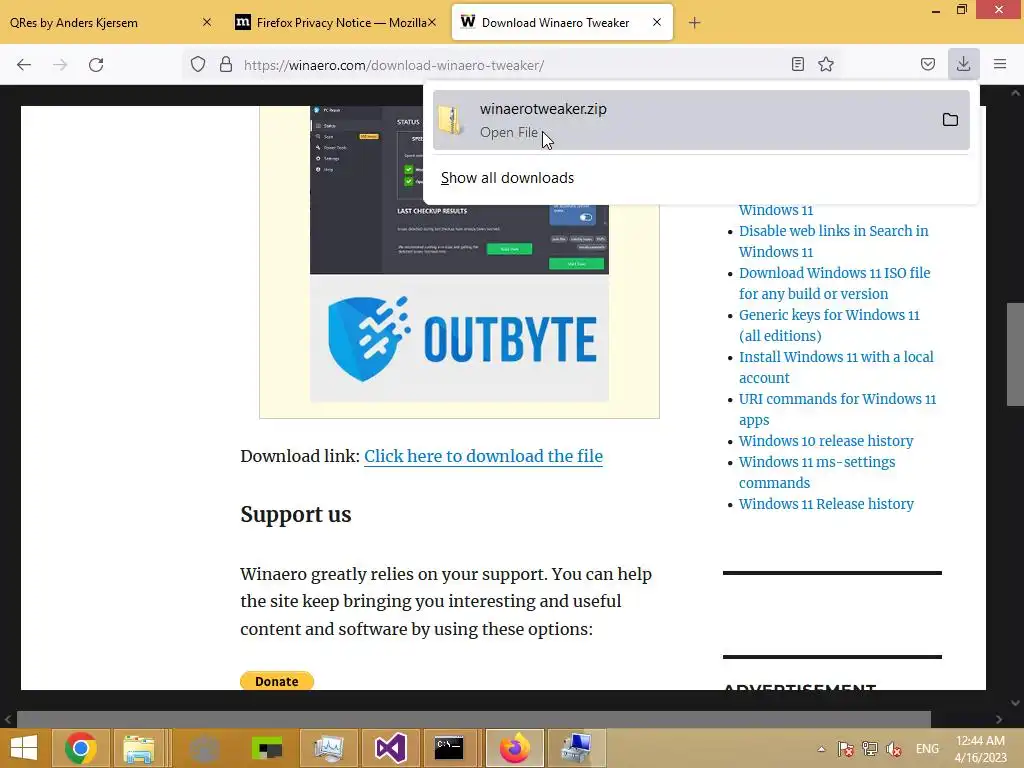The width and height of the screenshot is (1024, 768).
Task: Toggle Reader View icon
Action: [797, 64]
